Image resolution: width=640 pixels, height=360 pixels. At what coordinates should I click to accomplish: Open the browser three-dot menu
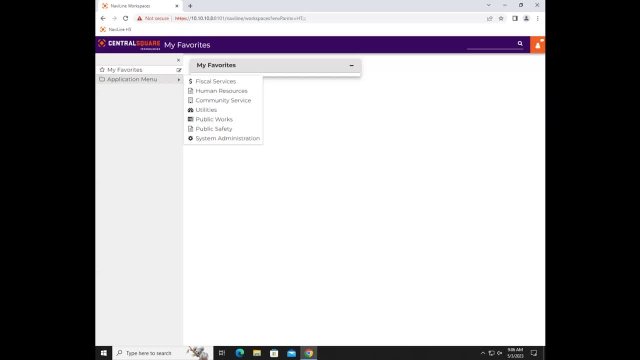point(538,18)
